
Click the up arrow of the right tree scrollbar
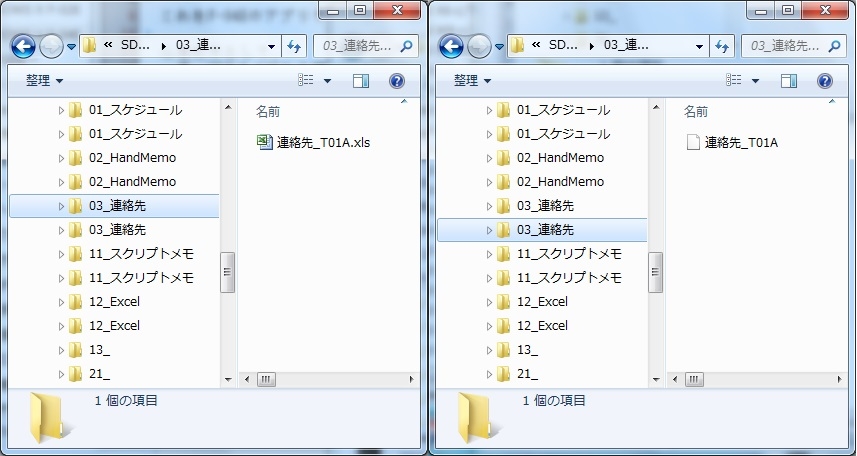click(x=656, y=107)
